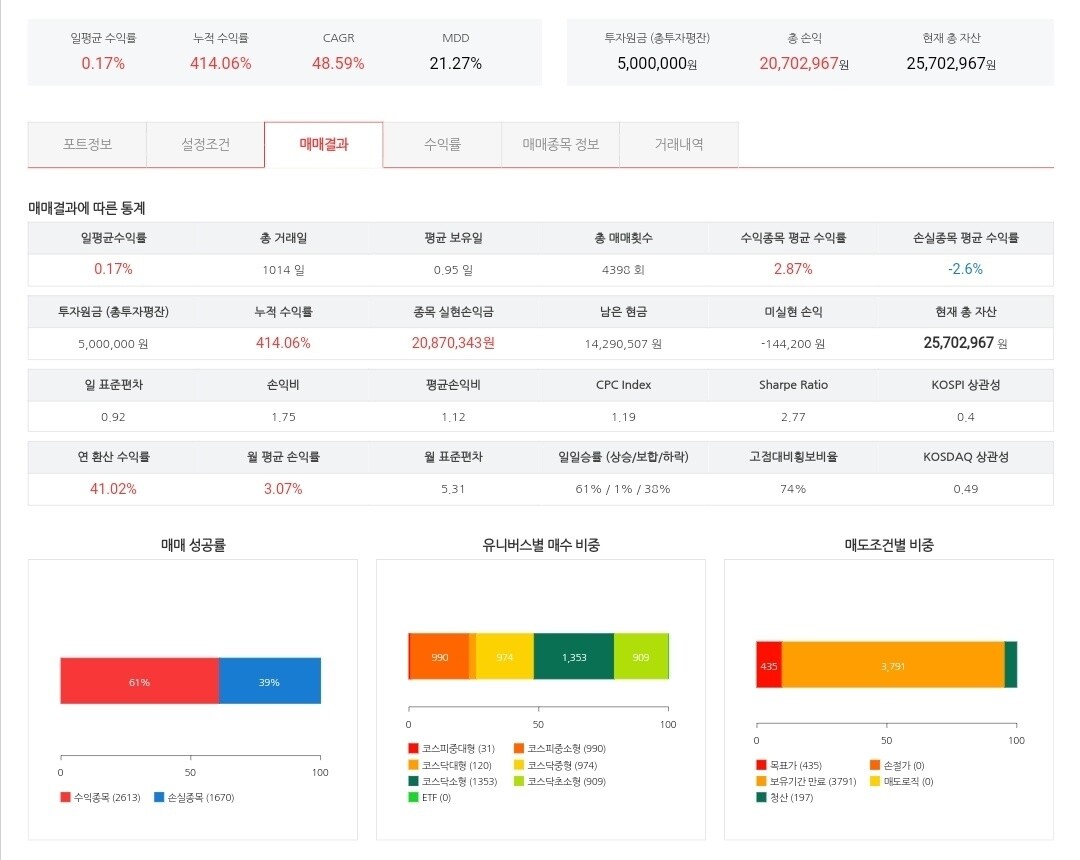The height and width of the screenshot is (860, 1080).
Task: Click the 1,353 dark green bar segment
Action: [x=573, y=657]
